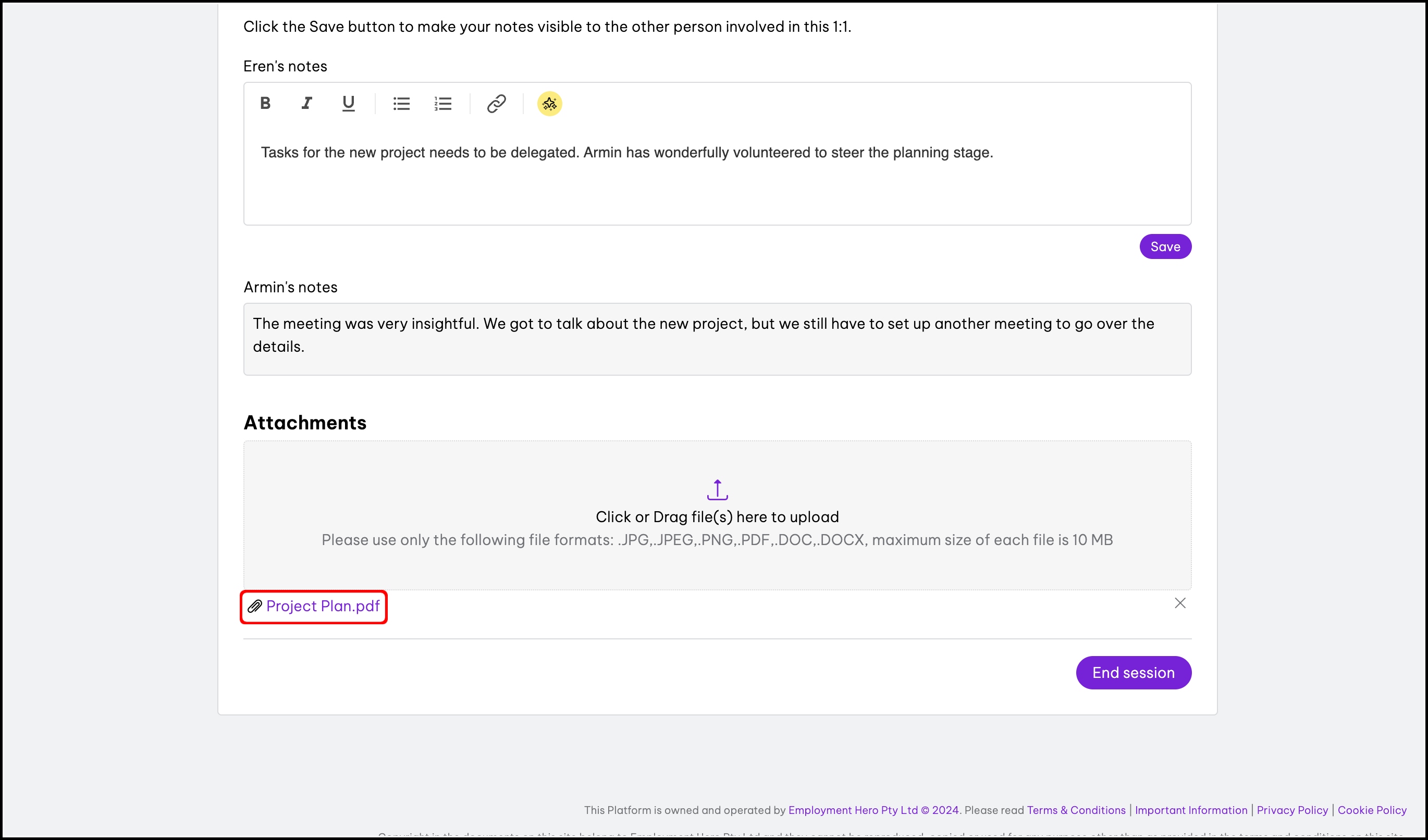1428x840 pixels.
Task: Open the Employment Hero Pty Ltd link
Action: [852, 810]
